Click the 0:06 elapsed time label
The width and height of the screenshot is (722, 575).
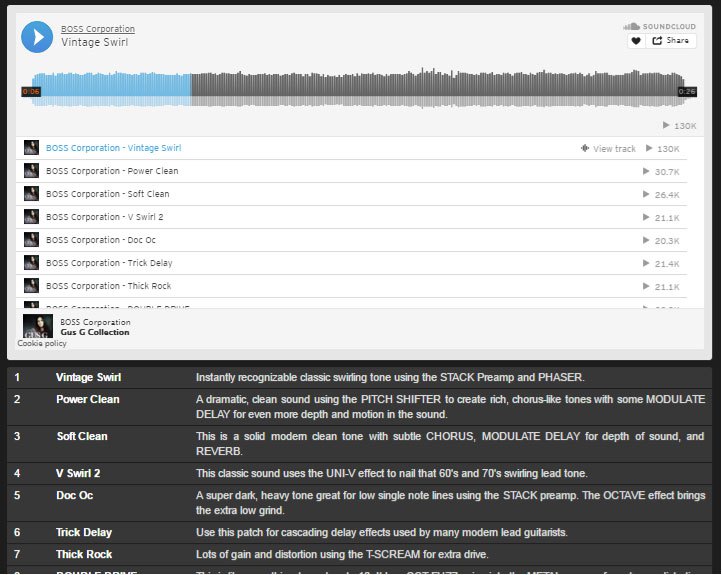tap(31, 91)
